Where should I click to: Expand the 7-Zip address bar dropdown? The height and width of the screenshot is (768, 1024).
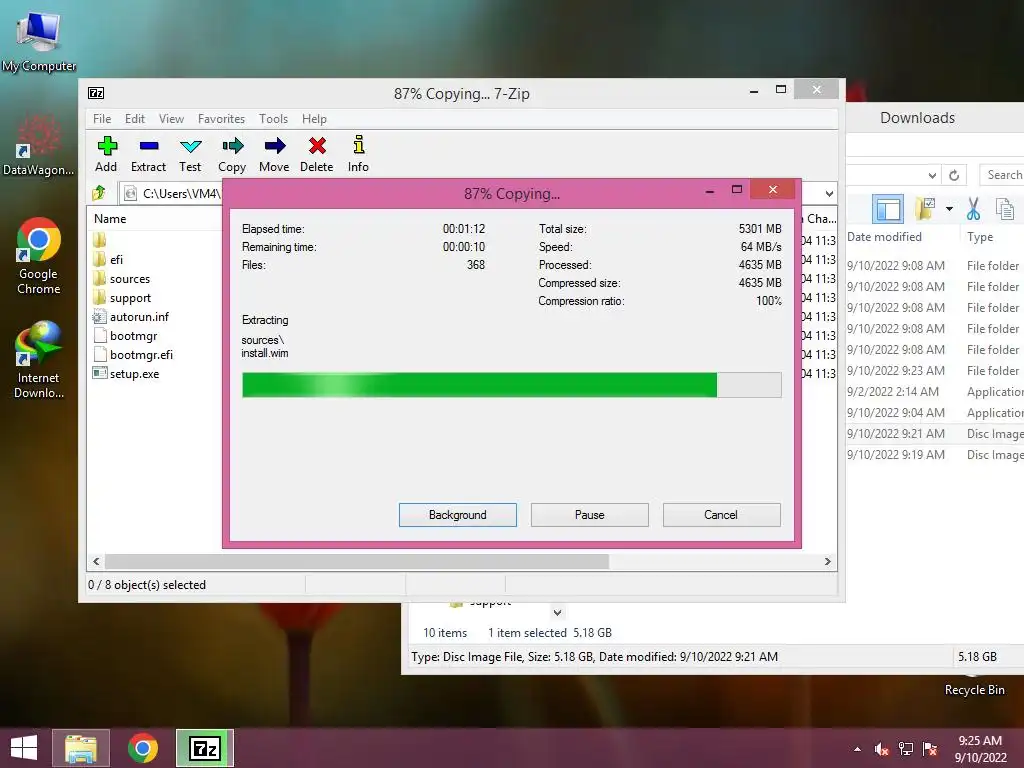(829, 194)
